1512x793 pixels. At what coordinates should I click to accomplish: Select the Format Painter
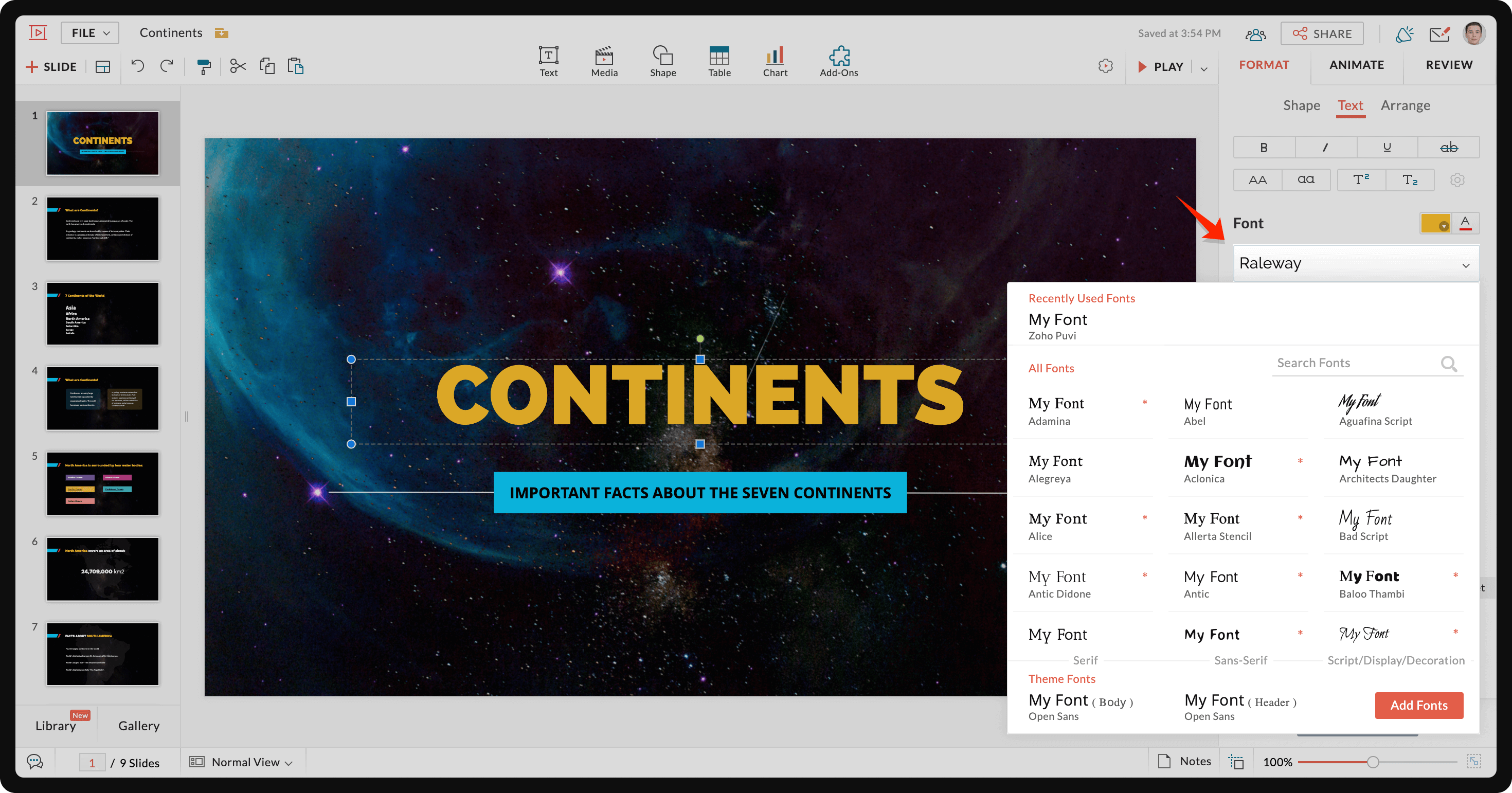pos(203,66)
